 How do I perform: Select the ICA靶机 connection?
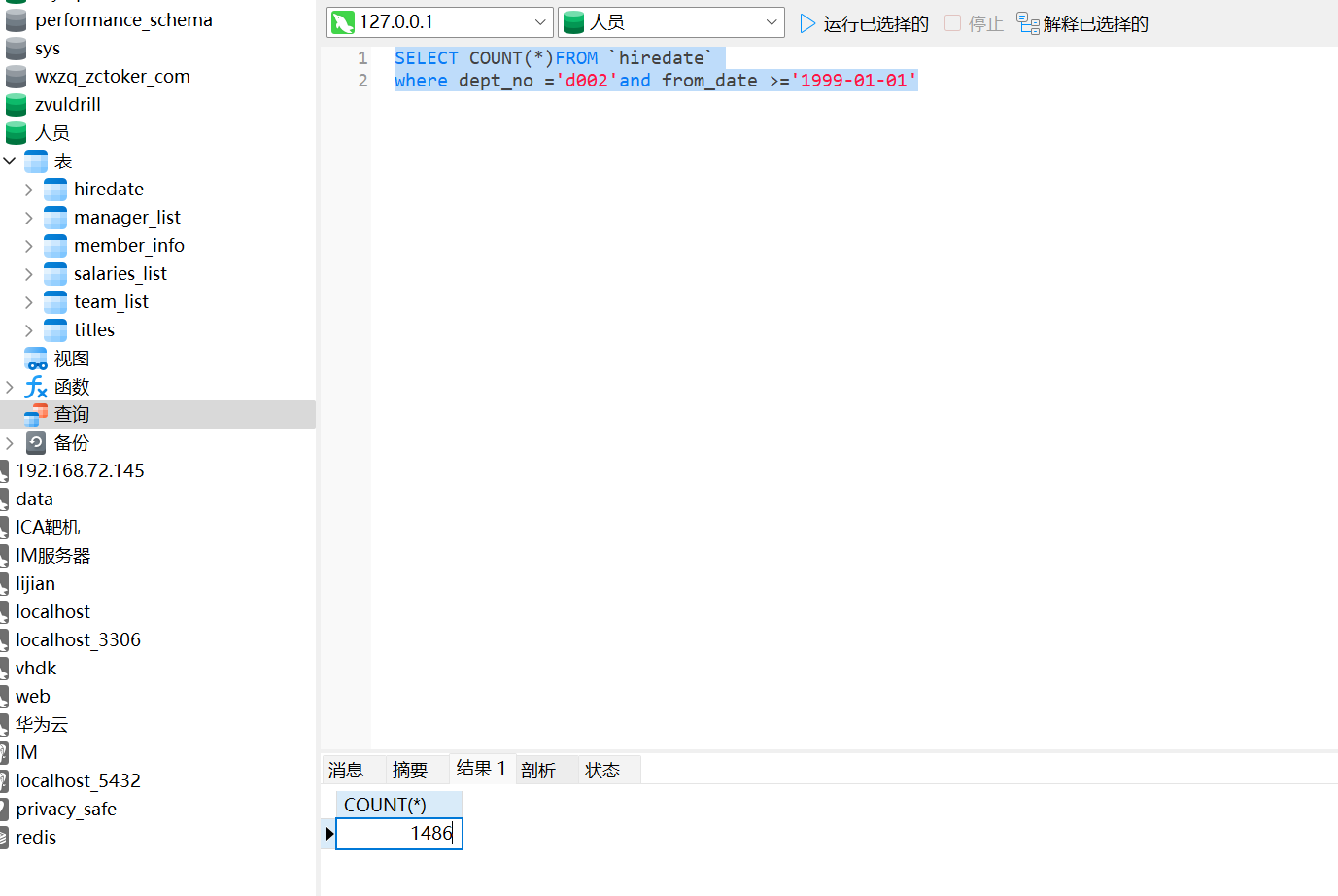(x=48, y=527)
